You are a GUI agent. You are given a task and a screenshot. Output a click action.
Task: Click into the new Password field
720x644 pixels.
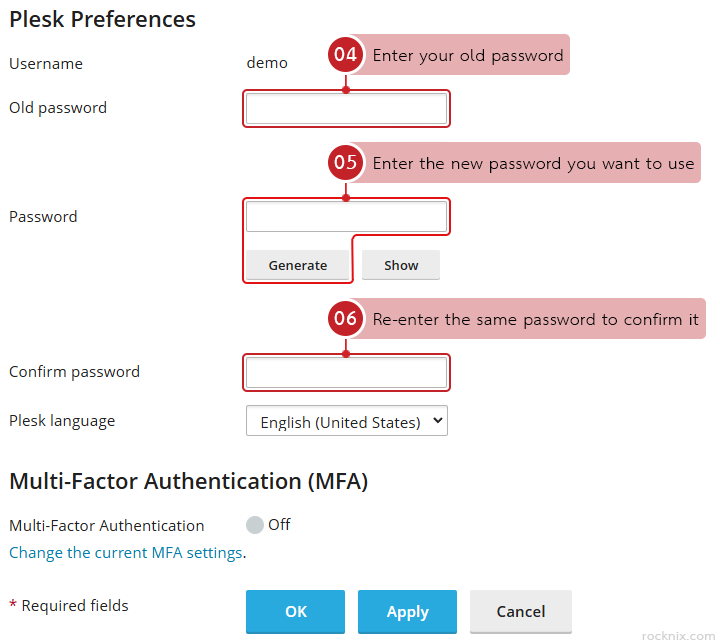347,217
